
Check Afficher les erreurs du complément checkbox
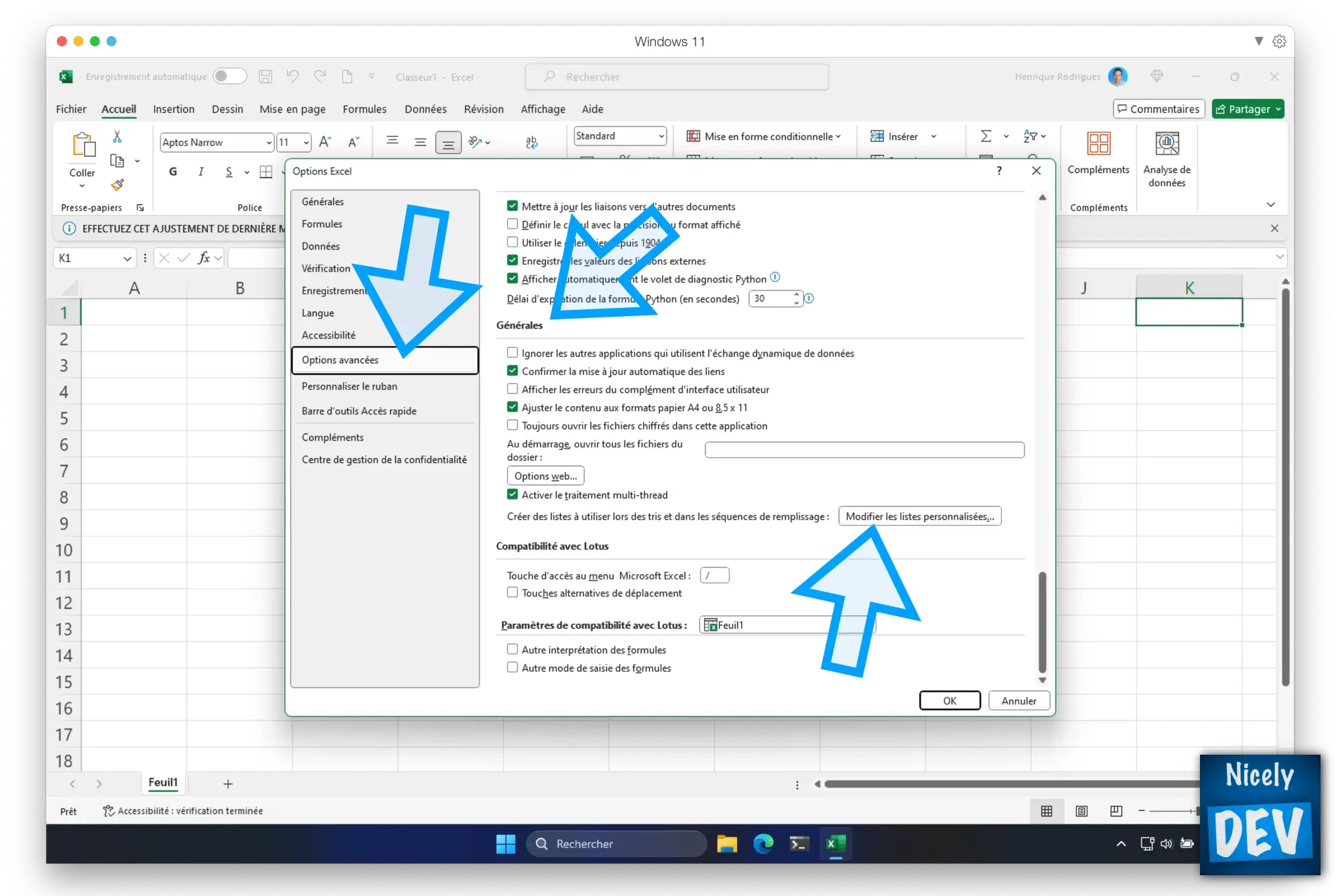[x=513, y=388]
